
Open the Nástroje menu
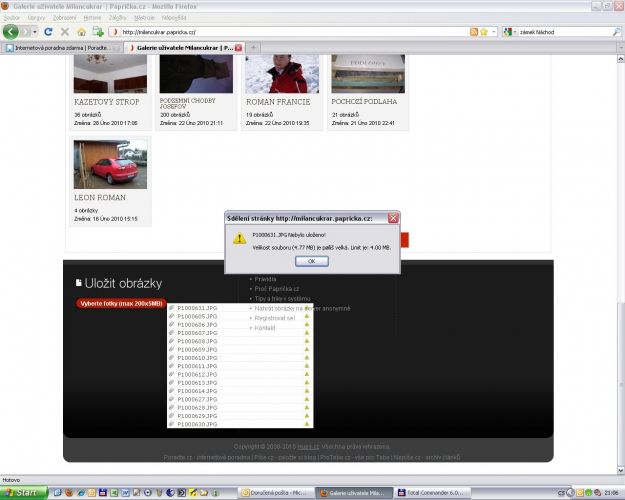pos(144,18)
